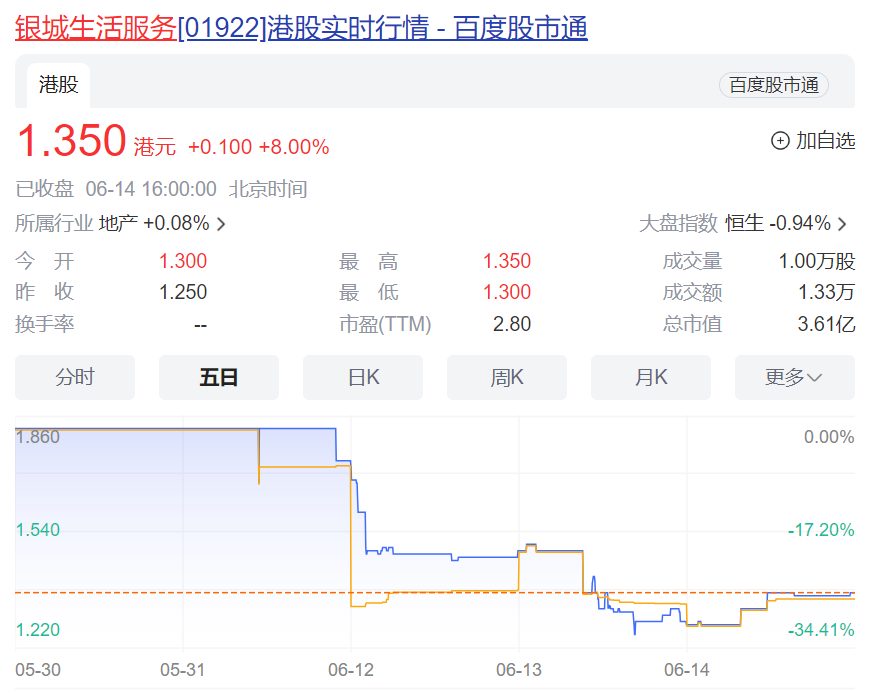The image size is (877, 694).
Task: Expand the 更多 dropdown
Action: (x=795, y=377)
